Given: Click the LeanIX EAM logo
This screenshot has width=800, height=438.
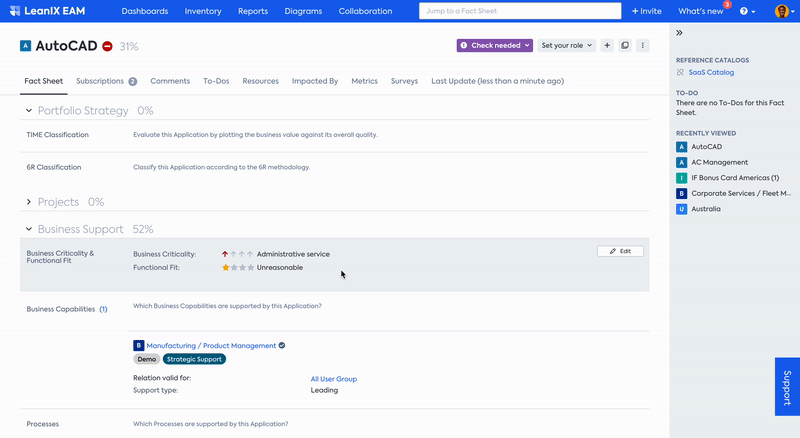Looking at the screenshot, I should coord(47,11).
